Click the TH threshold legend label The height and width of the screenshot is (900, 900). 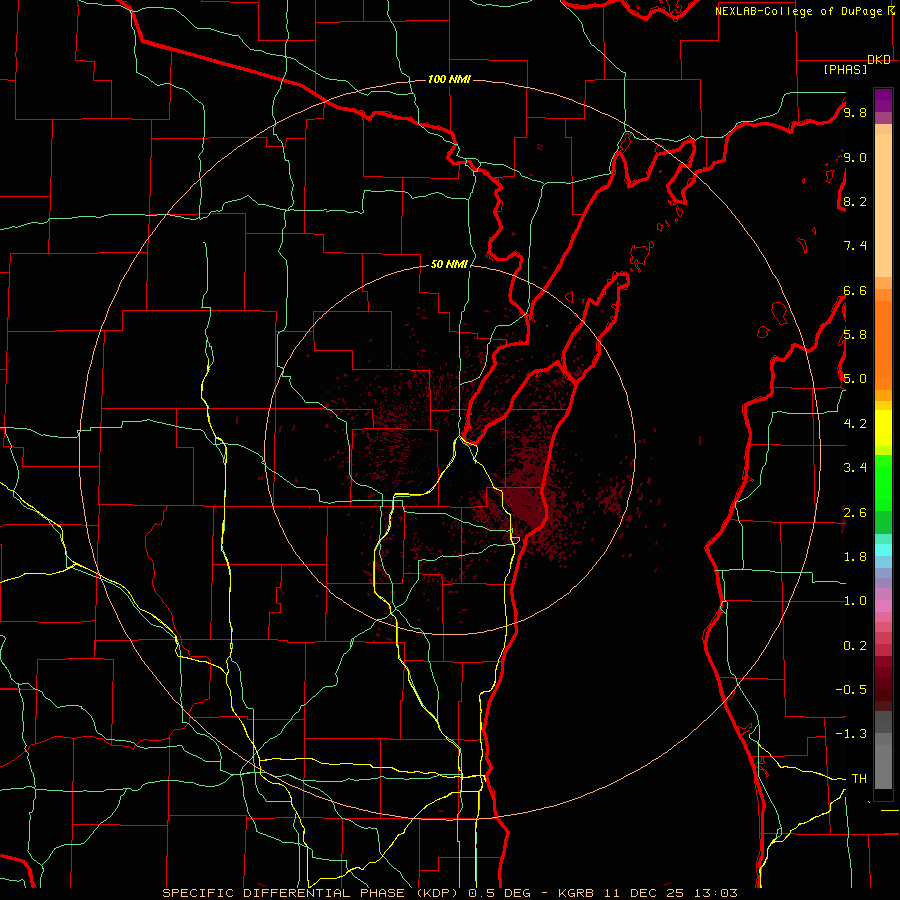pyautogui.click(x=859, y=779)
